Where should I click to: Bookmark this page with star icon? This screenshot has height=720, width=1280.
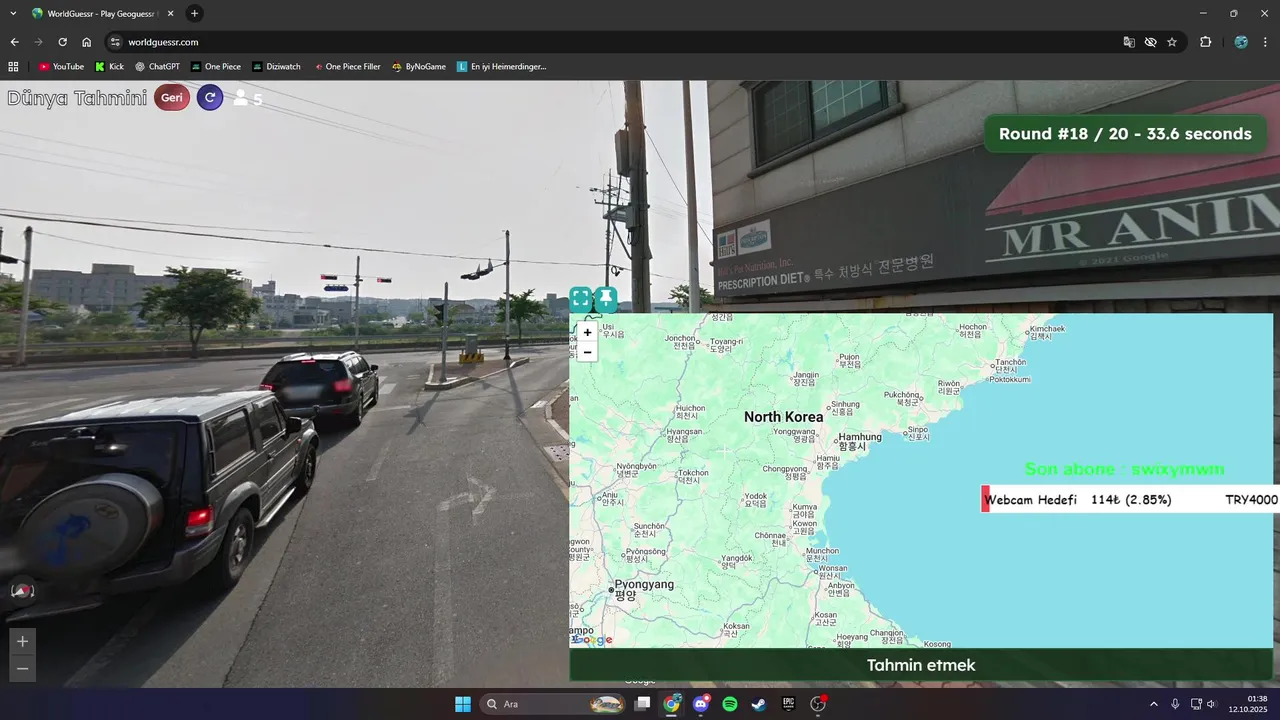[x=1172, y=42]
